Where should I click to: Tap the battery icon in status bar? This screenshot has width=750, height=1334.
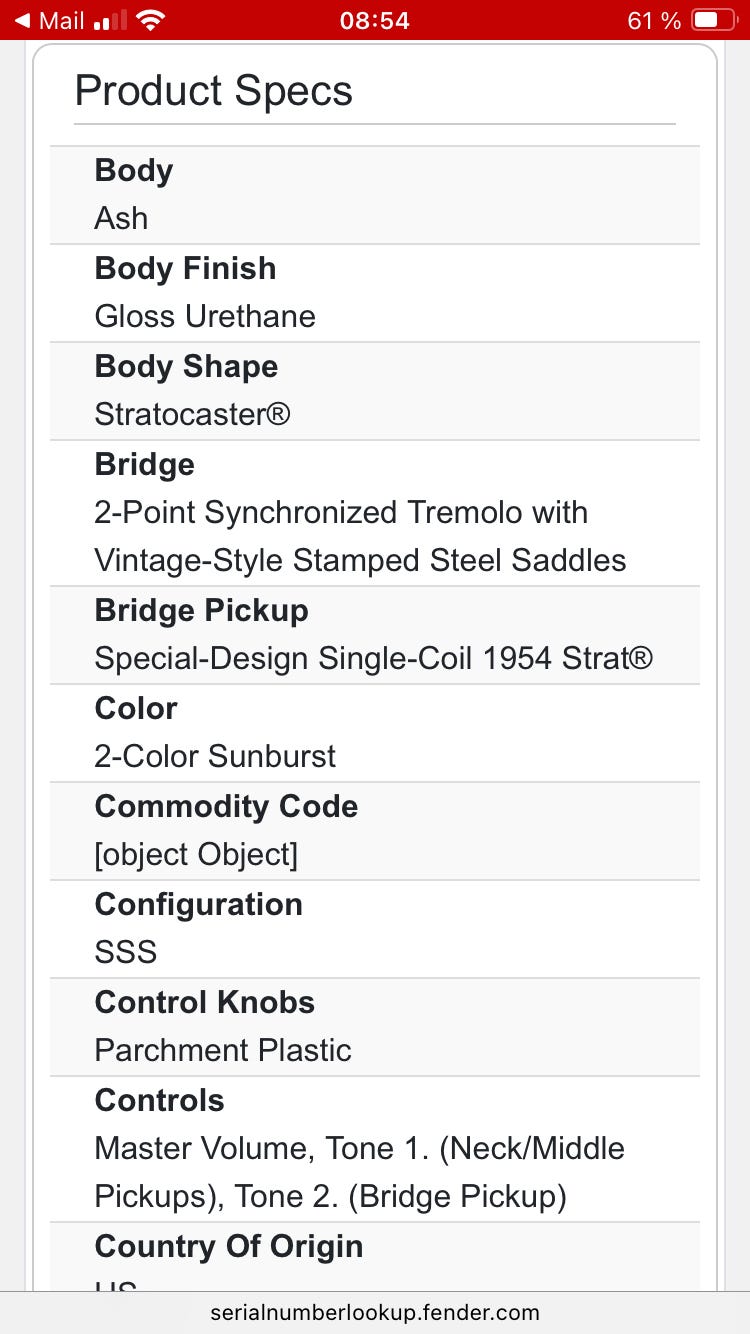(x=712, y=20)
